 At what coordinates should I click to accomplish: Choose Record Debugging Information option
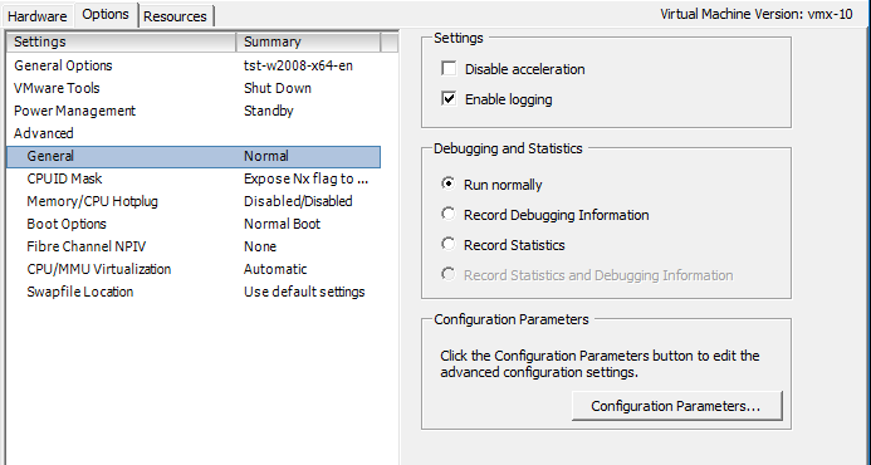[x=448, y=215]
